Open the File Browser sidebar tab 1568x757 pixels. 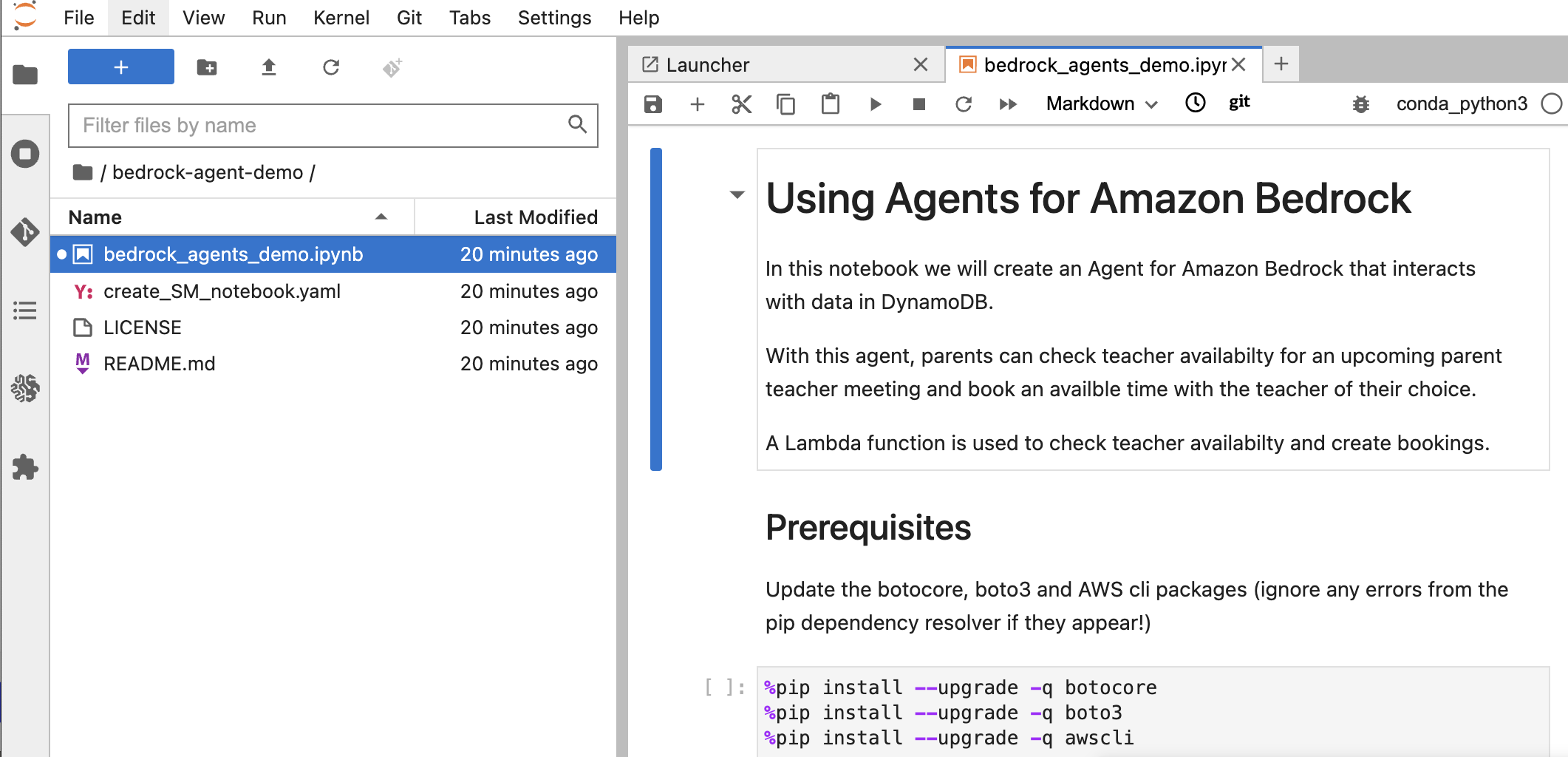click(25, 74)
